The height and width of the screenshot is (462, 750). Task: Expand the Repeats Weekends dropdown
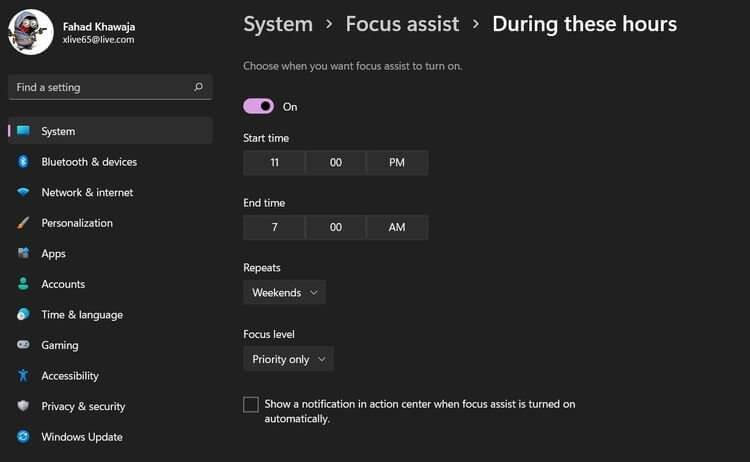285,292
